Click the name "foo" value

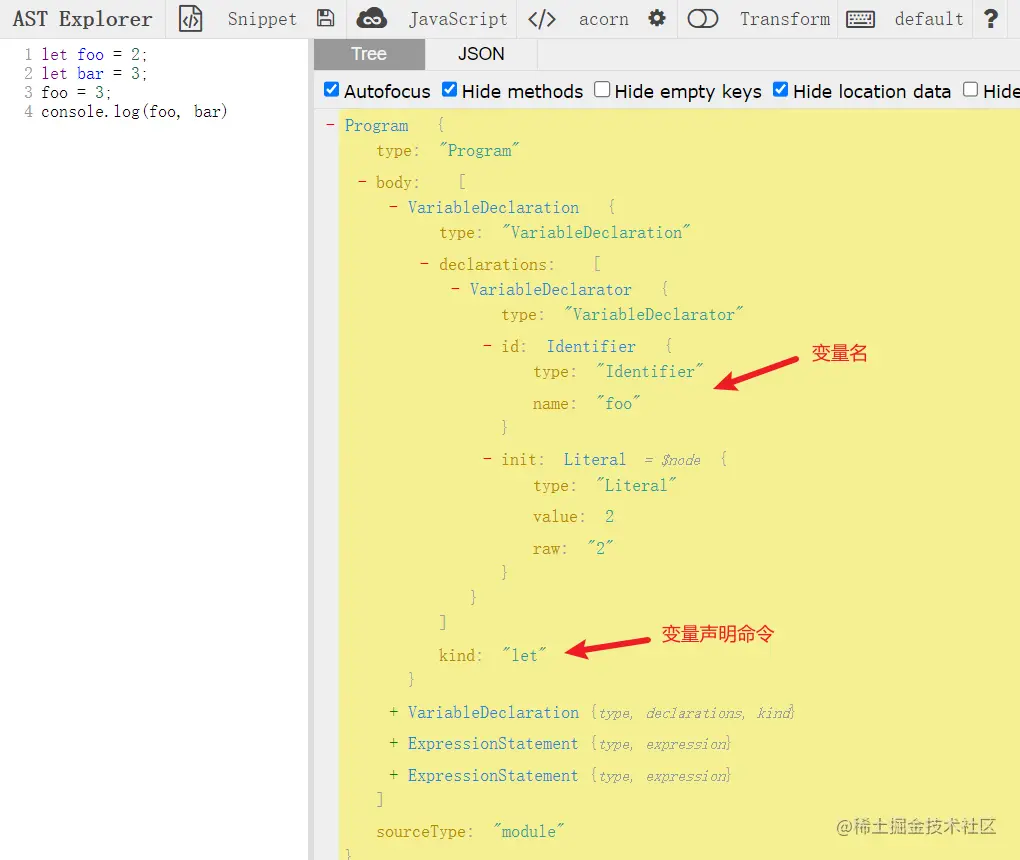point(619,403)
